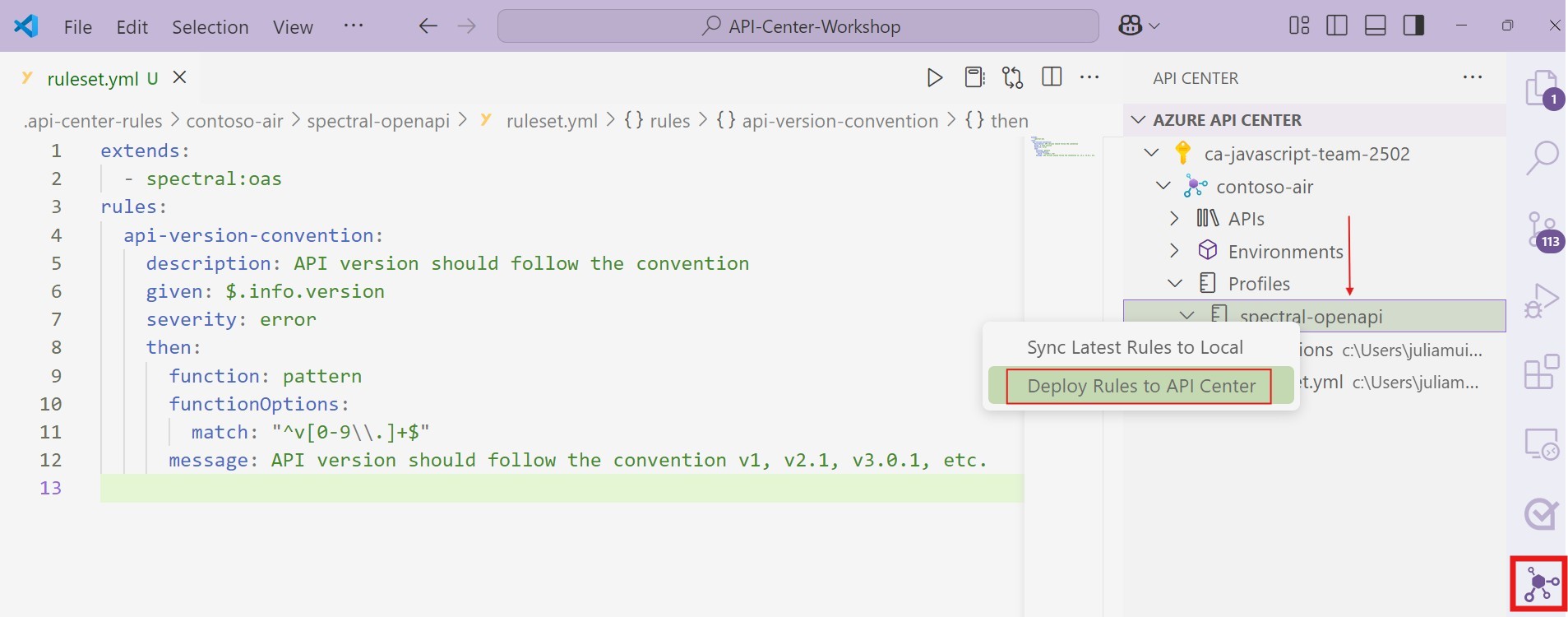Expand the Environments tree node
The width and height of the screenshot is (1568, 617).
point(1174,250)
